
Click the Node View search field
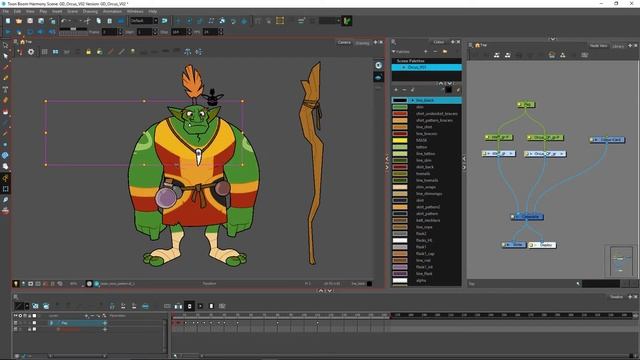click(600, 284)
